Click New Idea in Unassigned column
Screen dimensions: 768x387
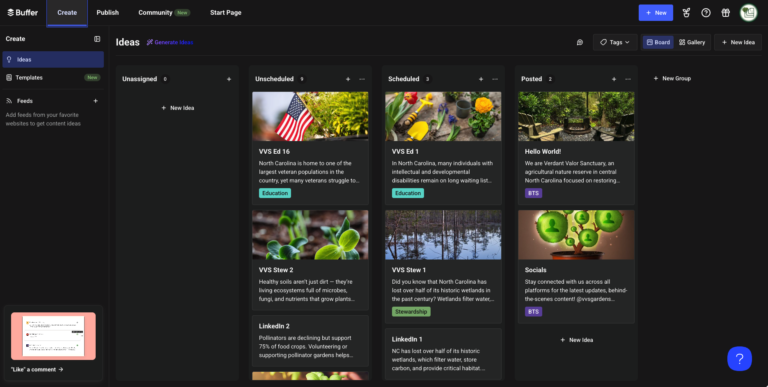[x=177, y=108]
